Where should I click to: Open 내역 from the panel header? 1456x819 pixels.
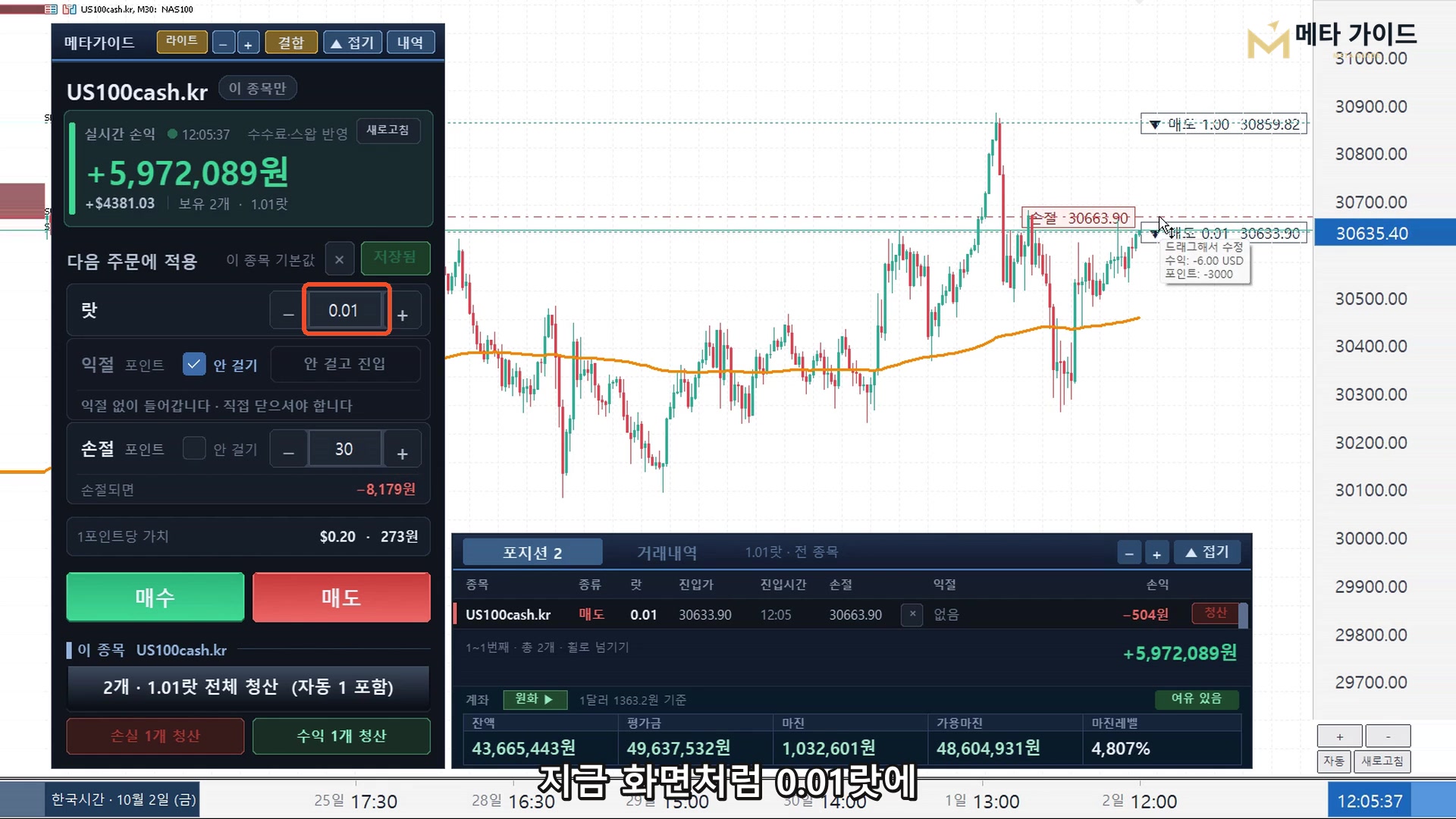(410, 43)
